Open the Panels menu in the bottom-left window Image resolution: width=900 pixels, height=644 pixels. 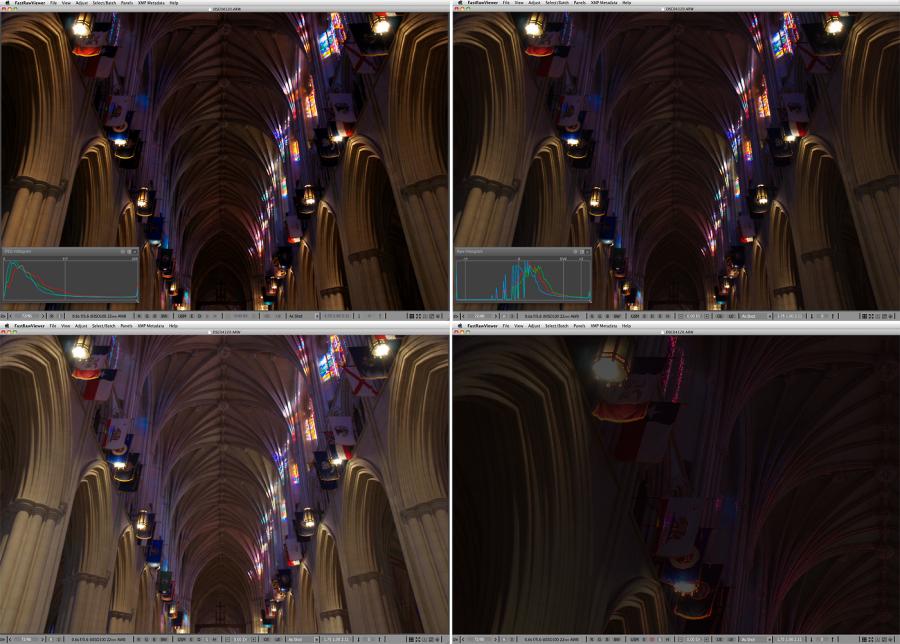point(127,325)
